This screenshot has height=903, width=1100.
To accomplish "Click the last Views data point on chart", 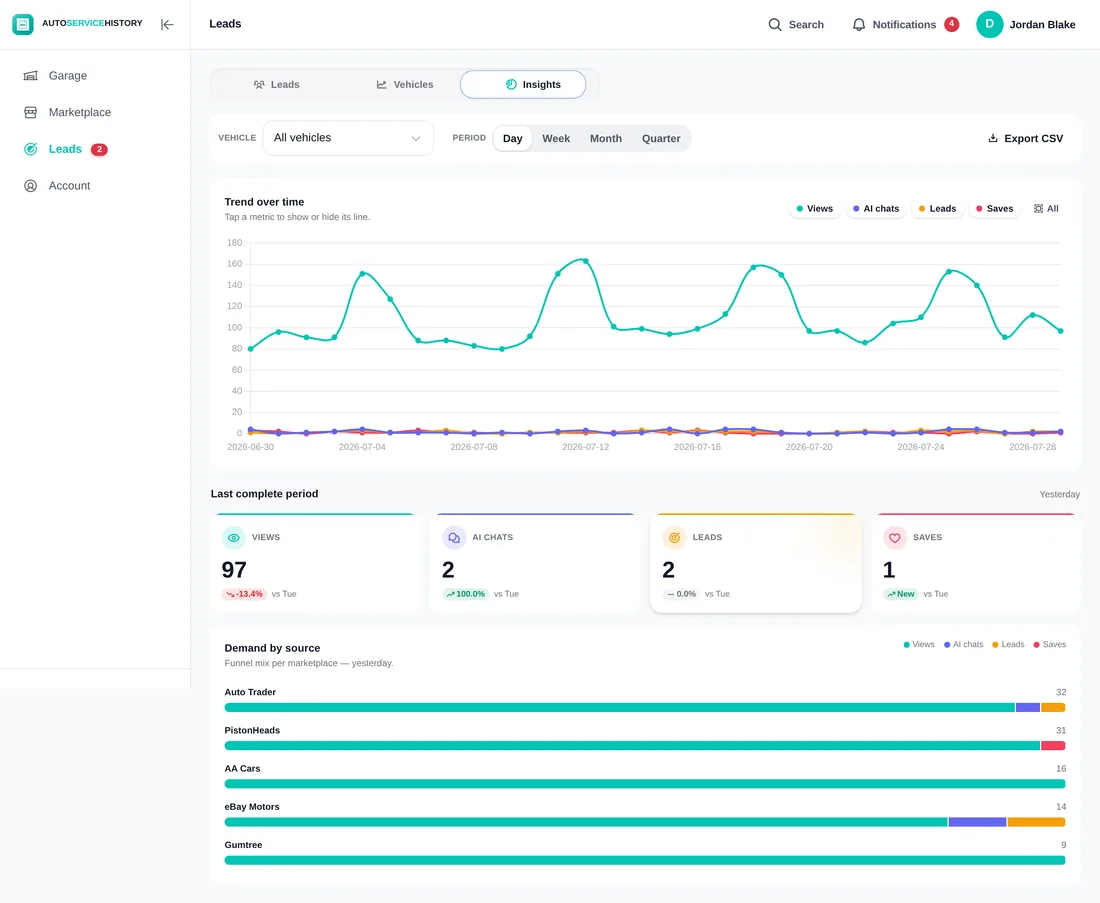I will click(x=1060, y=330).
